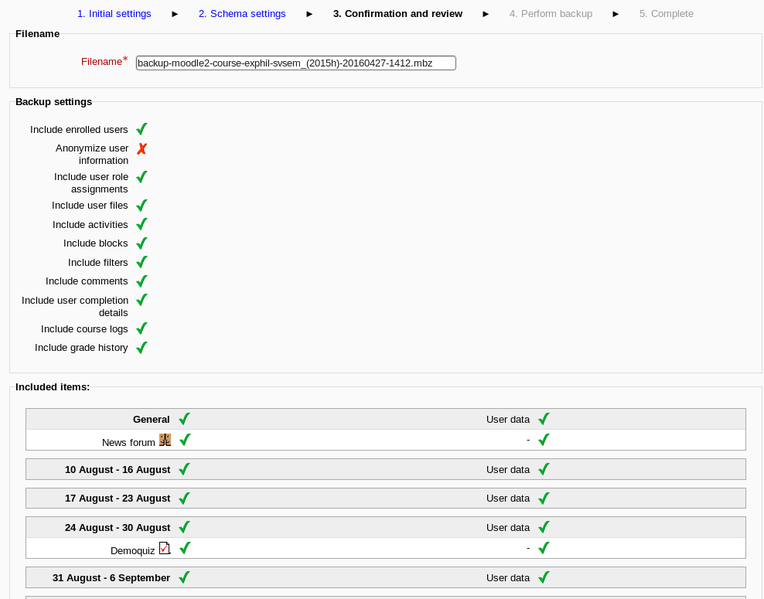The image size is (764, 599).
Task: Click into the backup Filename input field
Action: (x=296, y=63)
